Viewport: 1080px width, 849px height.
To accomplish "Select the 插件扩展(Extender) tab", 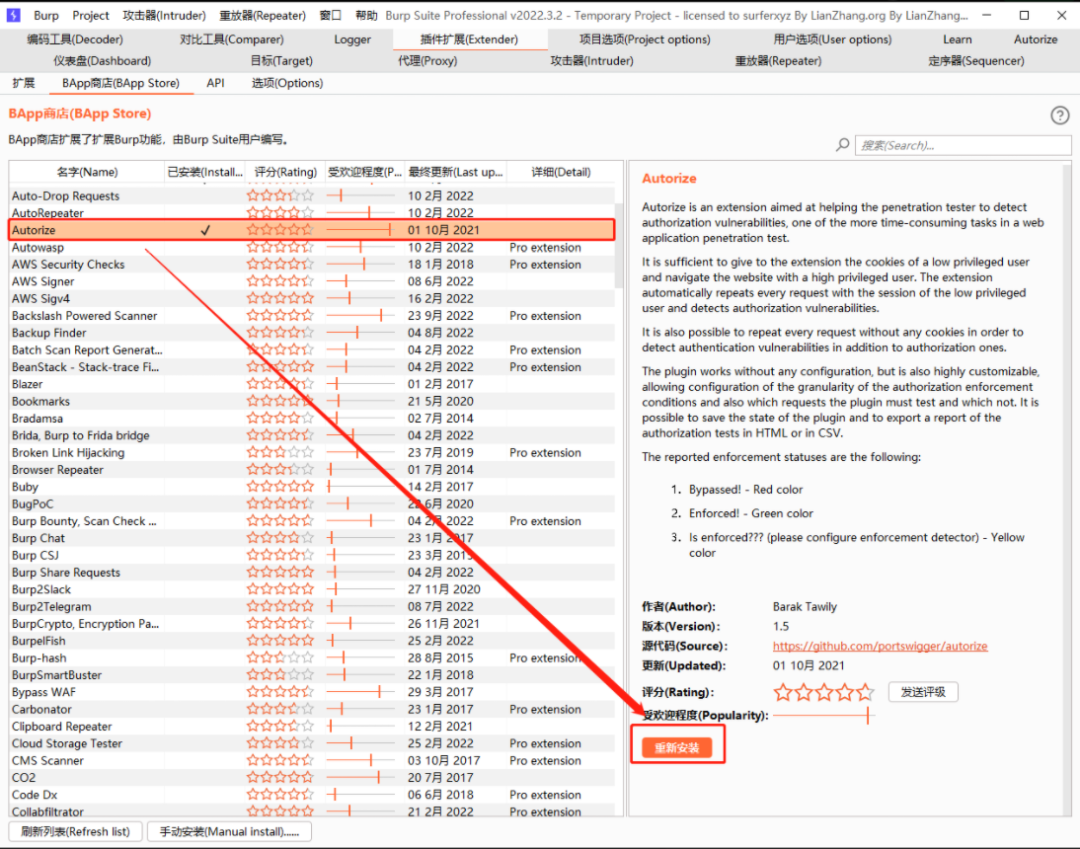I will click(469, 39).
